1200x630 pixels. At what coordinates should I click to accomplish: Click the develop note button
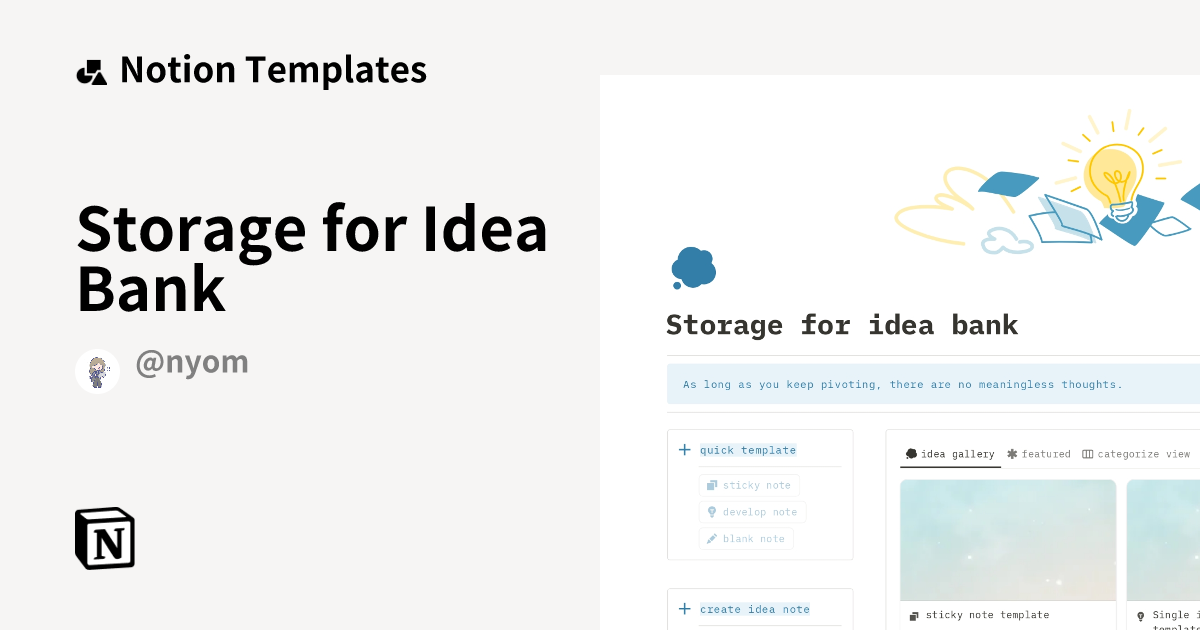pos(752,512)
